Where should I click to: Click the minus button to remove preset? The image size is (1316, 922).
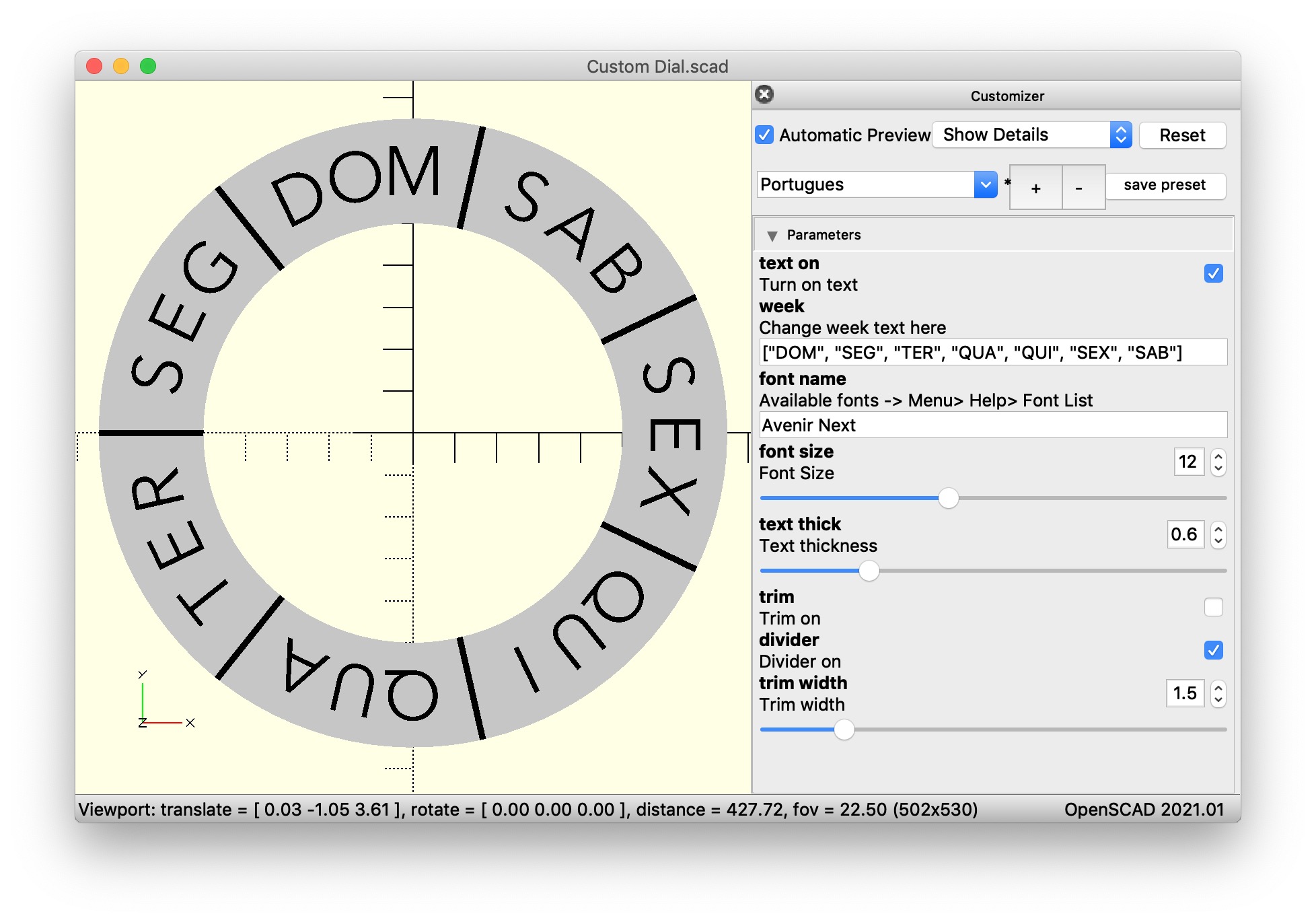[1079, 188]
